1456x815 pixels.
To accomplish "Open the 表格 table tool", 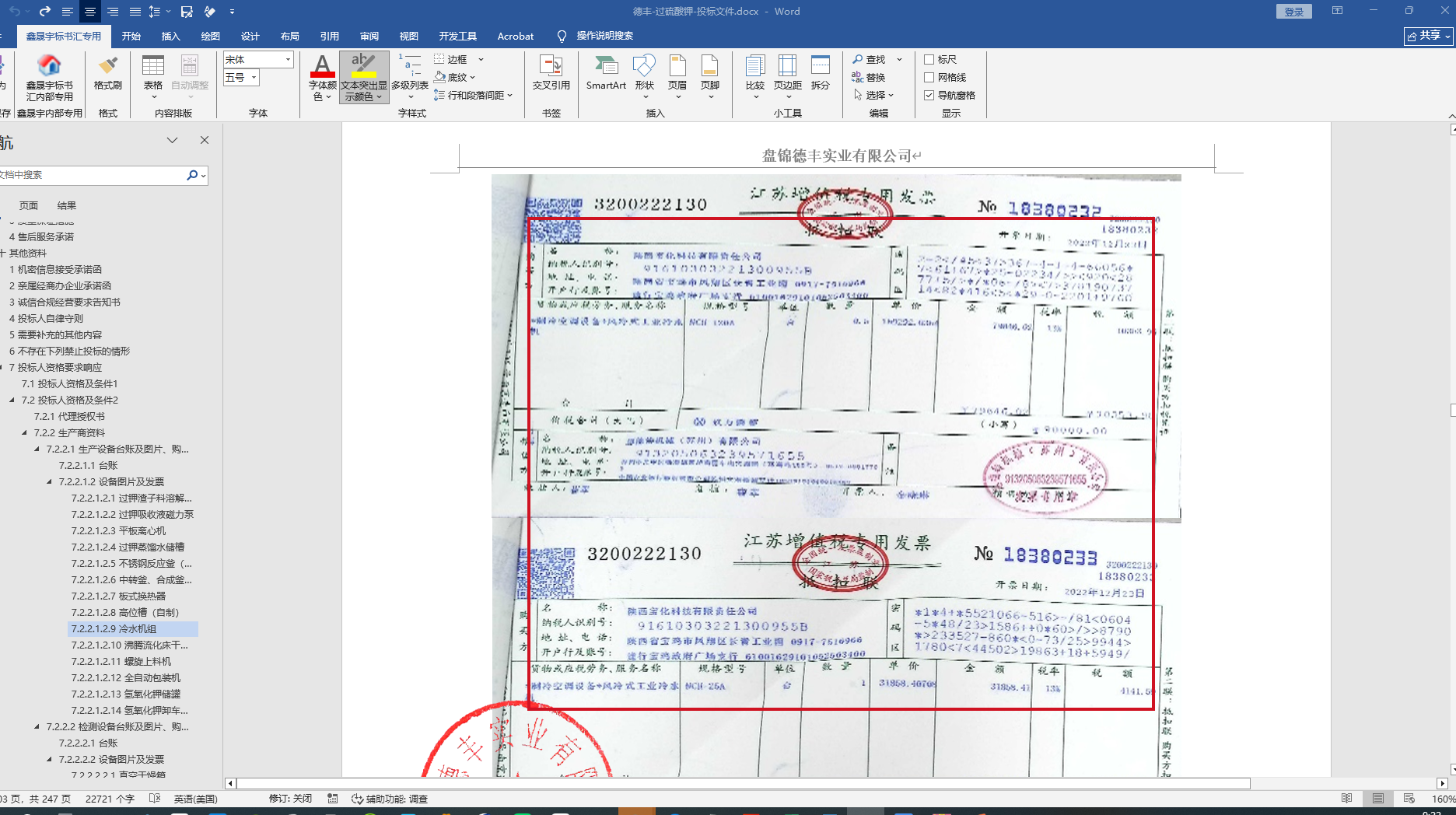I will coord(153,72).
